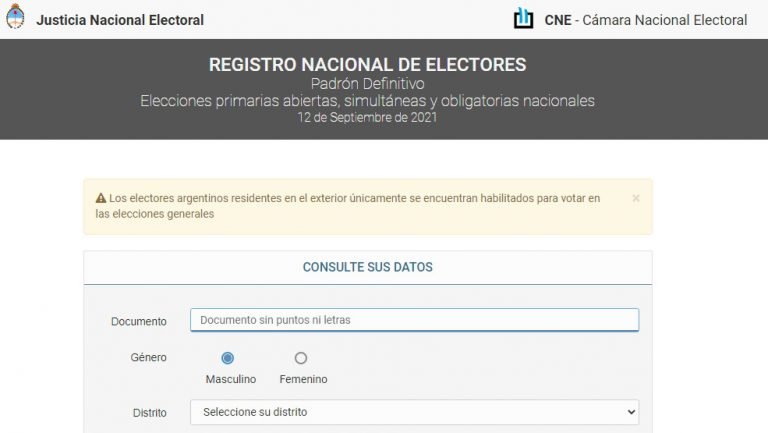
Task: Click the 12 de Septiembre de 2021 date
Action: pyautogui.click(x=367, y=117)
